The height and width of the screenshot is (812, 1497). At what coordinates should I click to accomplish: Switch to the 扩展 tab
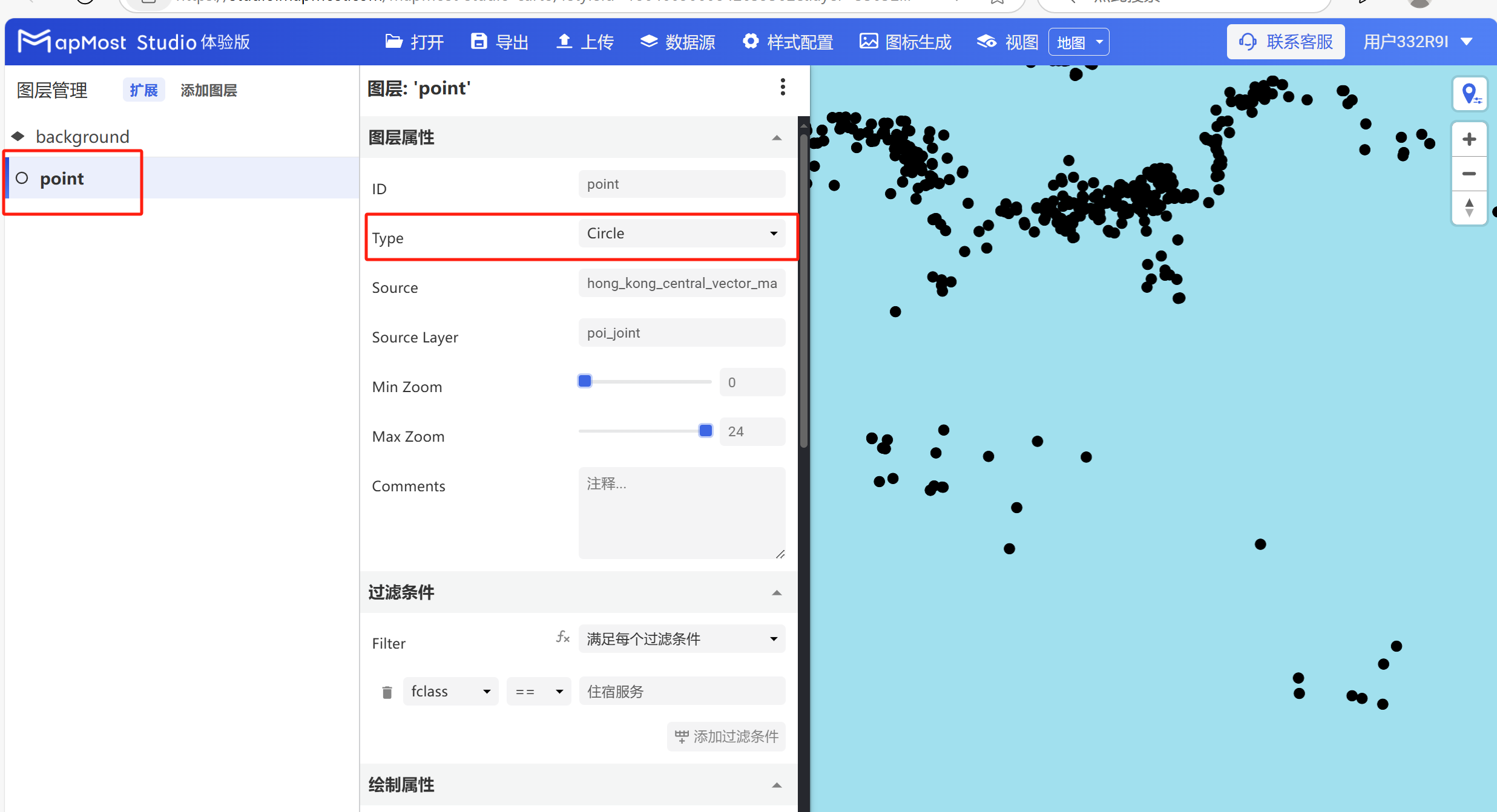pyautogui.click(x=143, y=90)
